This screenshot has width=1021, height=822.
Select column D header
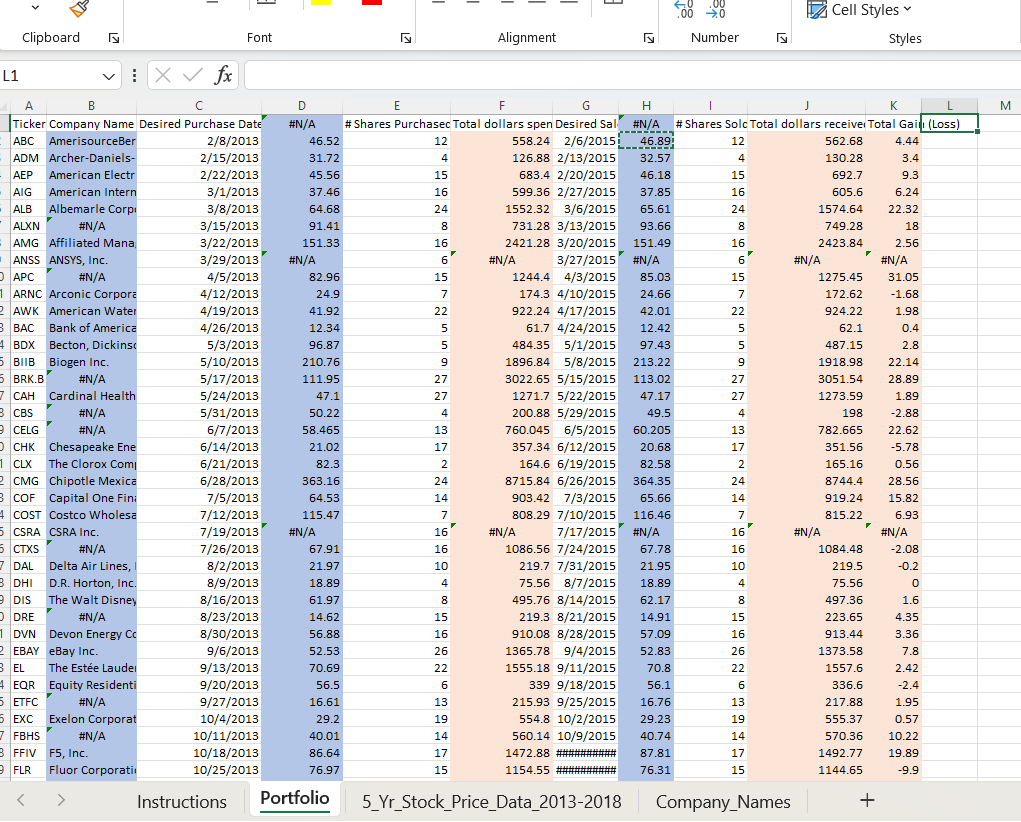[301, 106]
